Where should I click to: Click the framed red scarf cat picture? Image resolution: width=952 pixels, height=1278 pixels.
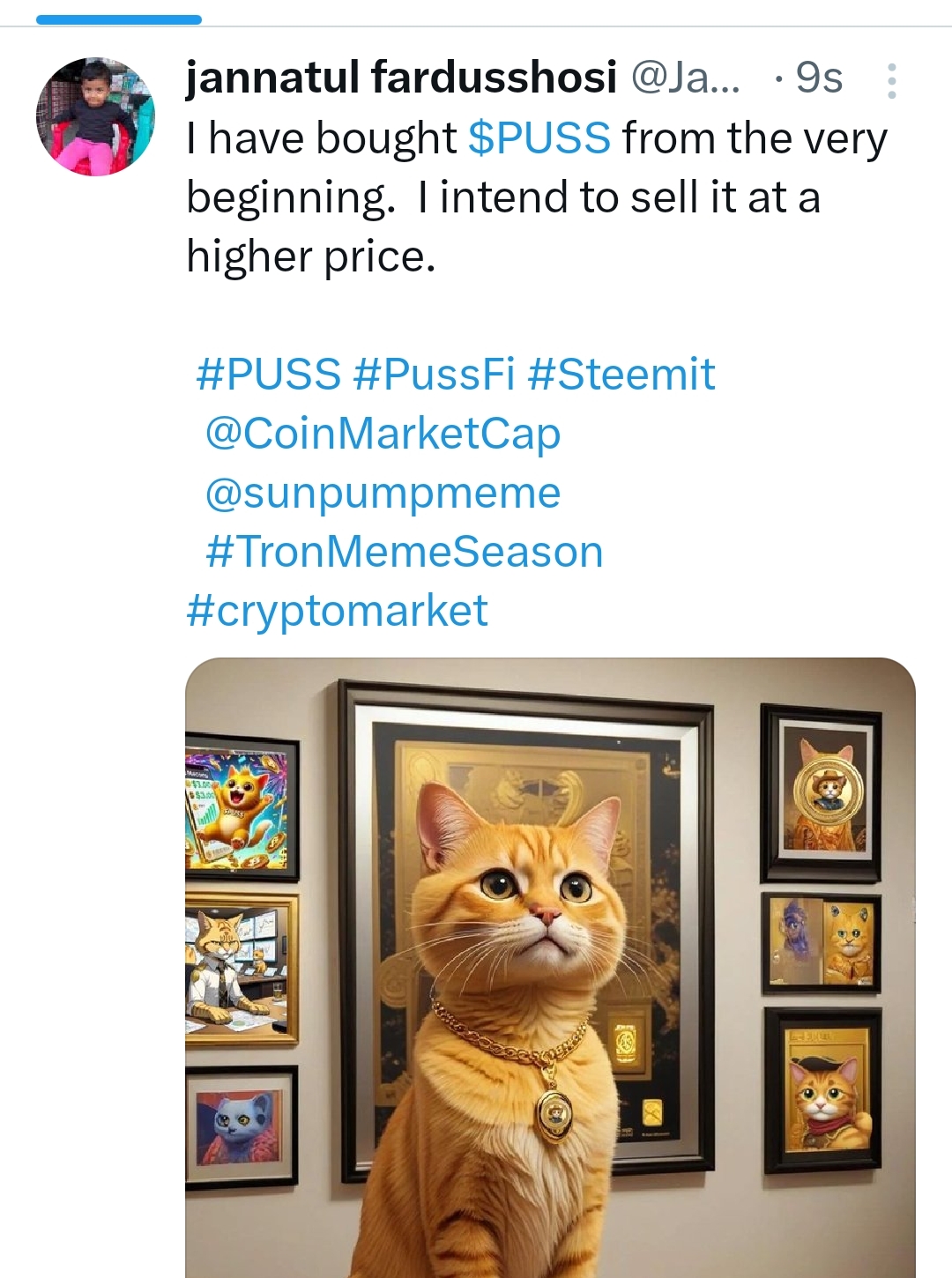(822, 1091)
